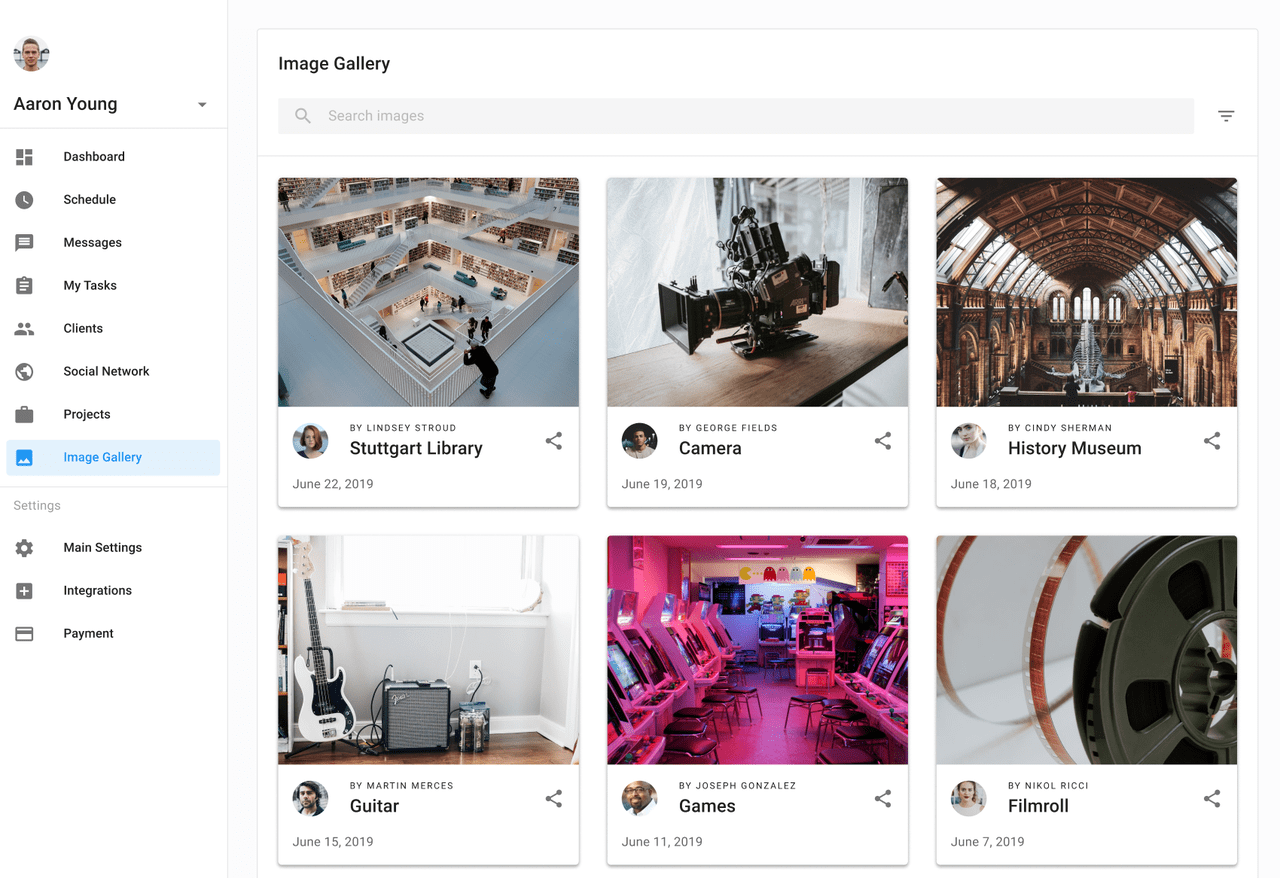1280x878 pixels.
Task: Click the date June 11, 2019
Action: tap(662, 842)
